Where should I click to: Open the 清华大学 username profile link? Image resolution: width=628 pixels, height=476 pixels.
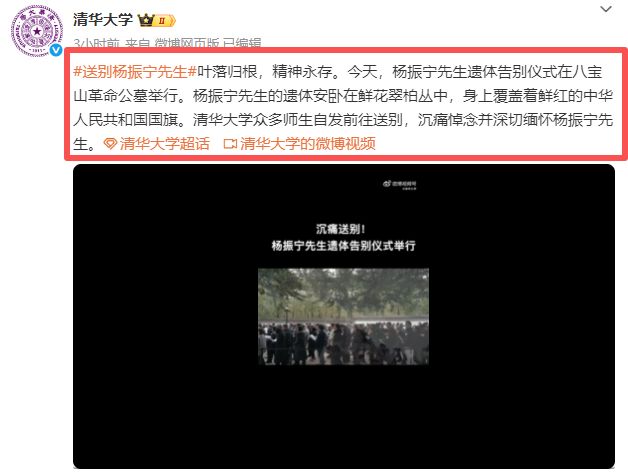(103, 20)
